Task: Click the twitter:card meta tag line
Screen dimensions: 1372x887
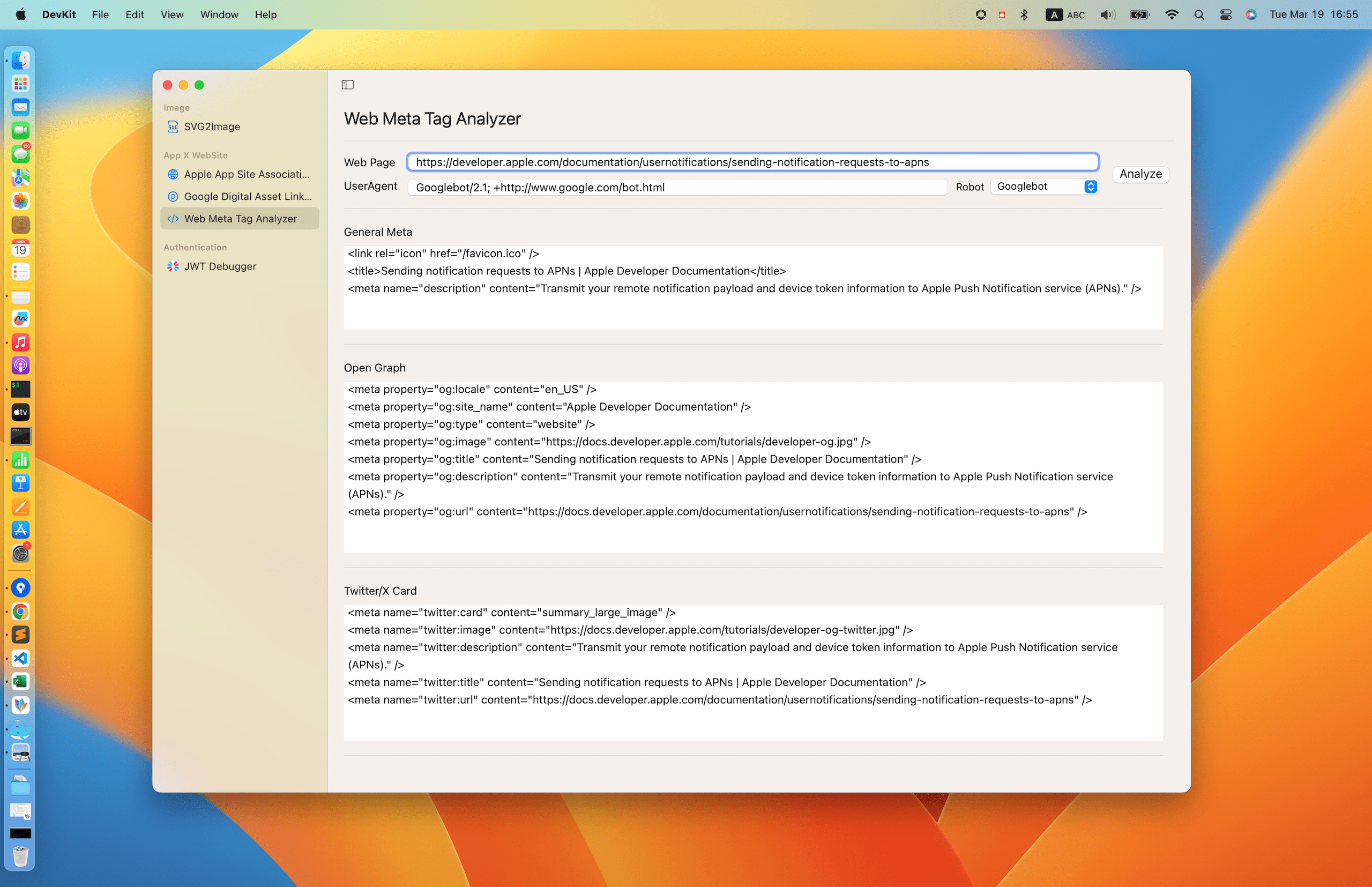Action: click(511, 612)
